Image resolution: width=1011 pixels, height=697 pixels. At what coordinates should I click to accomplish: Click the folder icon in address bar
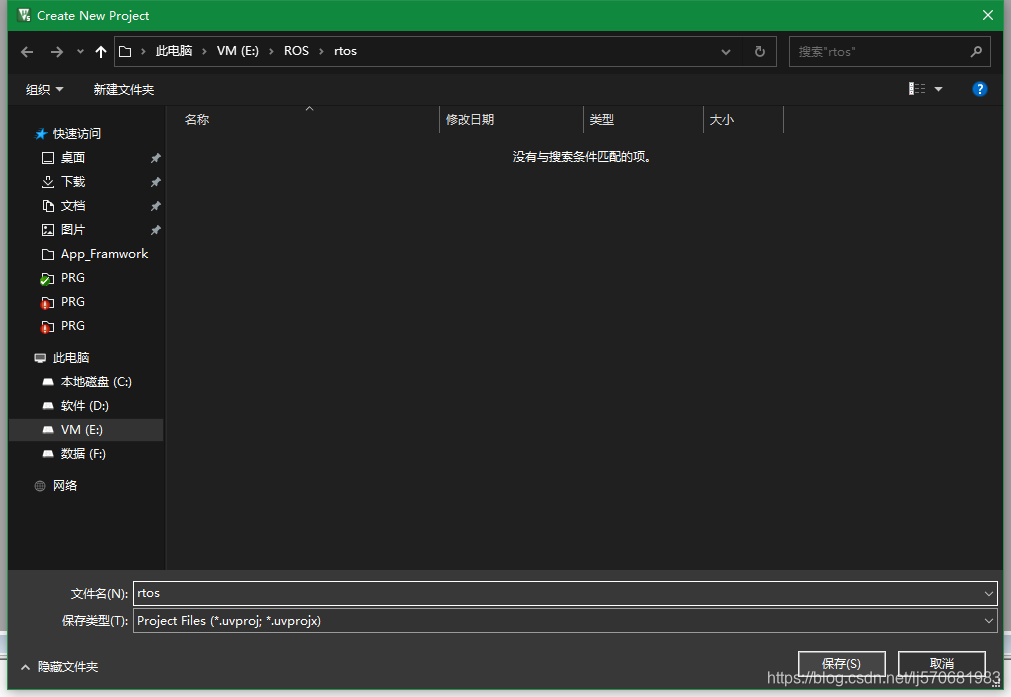pos(125,52)
